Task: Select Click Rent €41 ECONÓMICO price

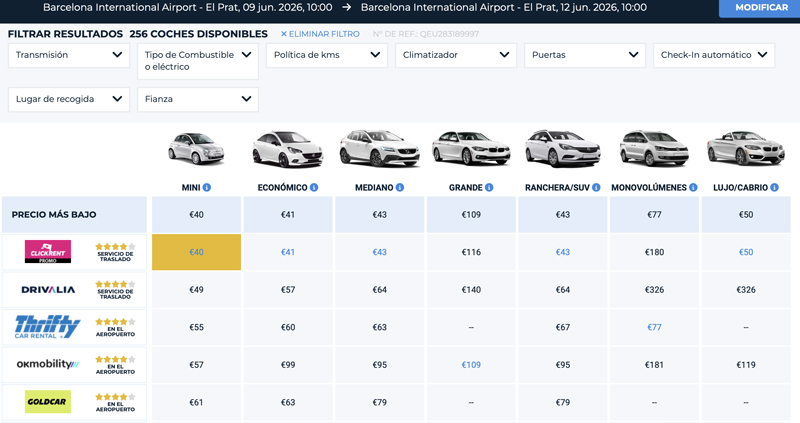Action: click(288, 252)
